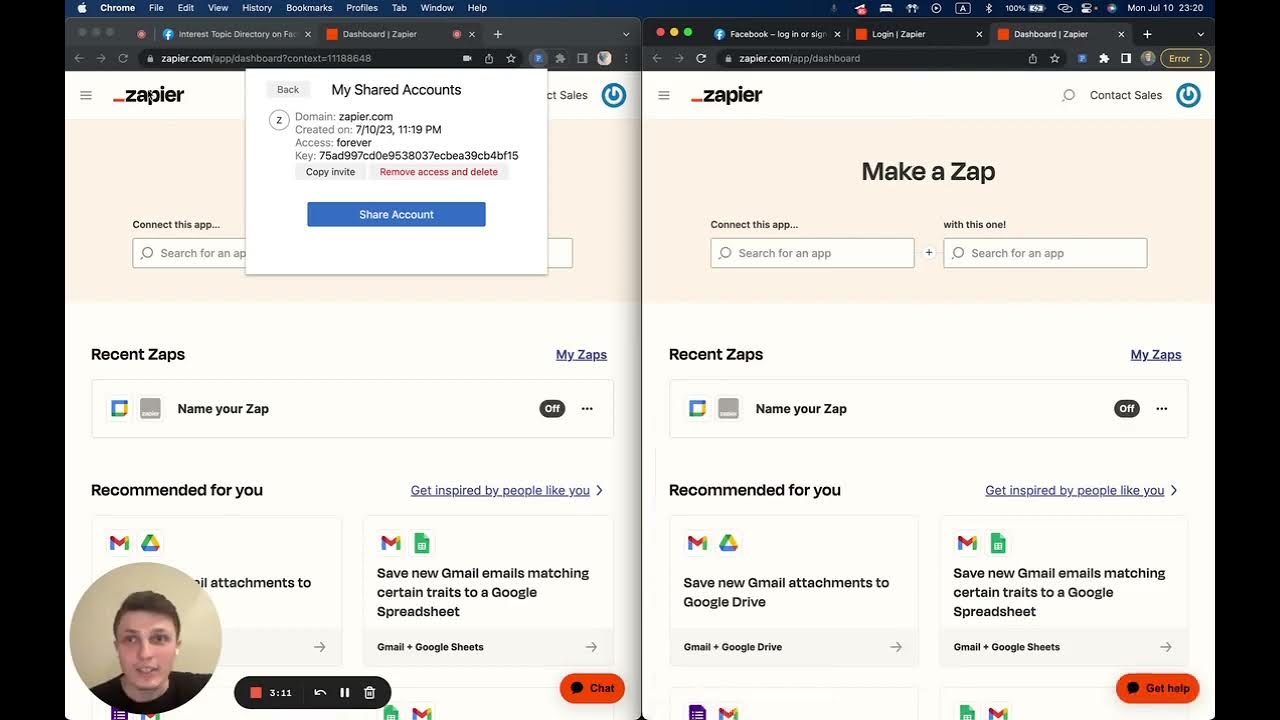Expand tab search chevron in left Chrome window

[626, 34]
